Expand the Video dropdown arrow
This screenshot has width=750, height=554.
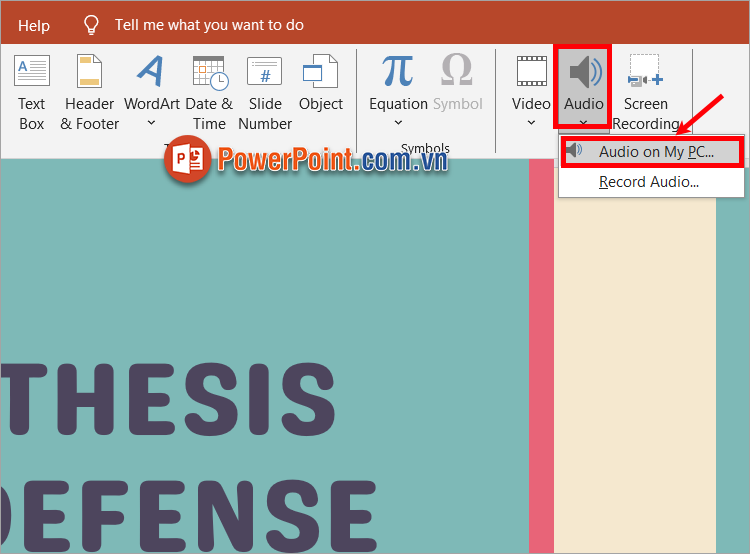tap(531, 123)
